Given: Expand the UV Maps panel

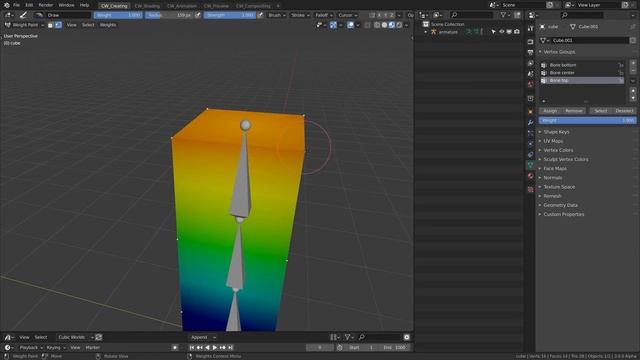Looking at the screenshot, I should click(553, 141).
